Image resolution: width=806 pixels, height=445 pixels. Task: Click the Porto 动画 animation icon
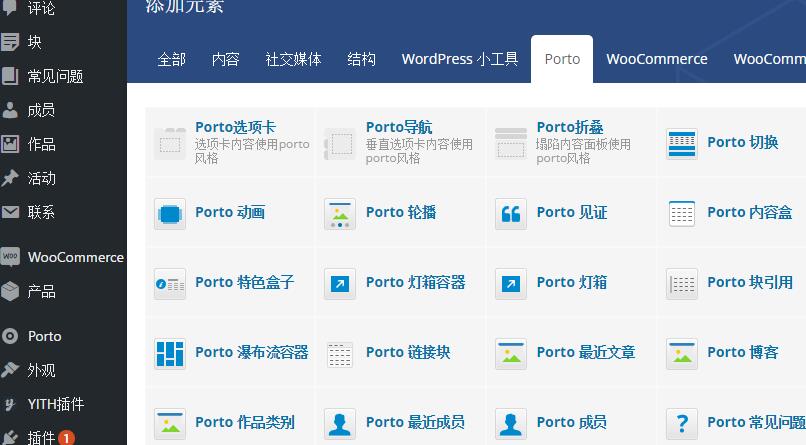pyautogui.click(x=170, y=213)
